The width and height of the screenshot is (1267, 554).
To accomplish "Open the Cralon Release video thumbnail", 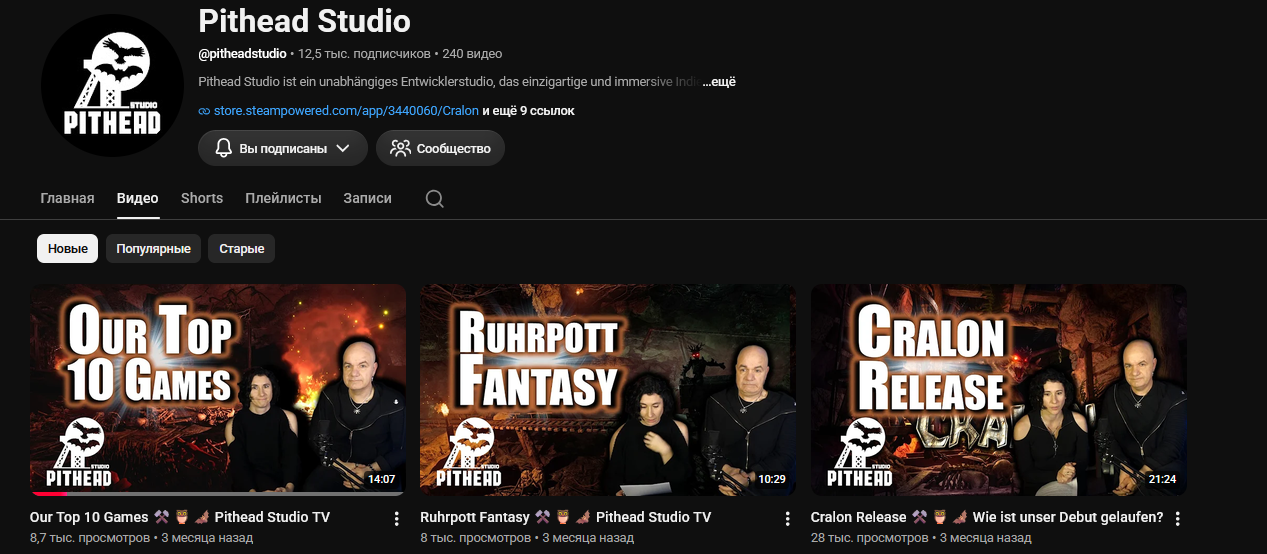I will [x=999, y=390].
